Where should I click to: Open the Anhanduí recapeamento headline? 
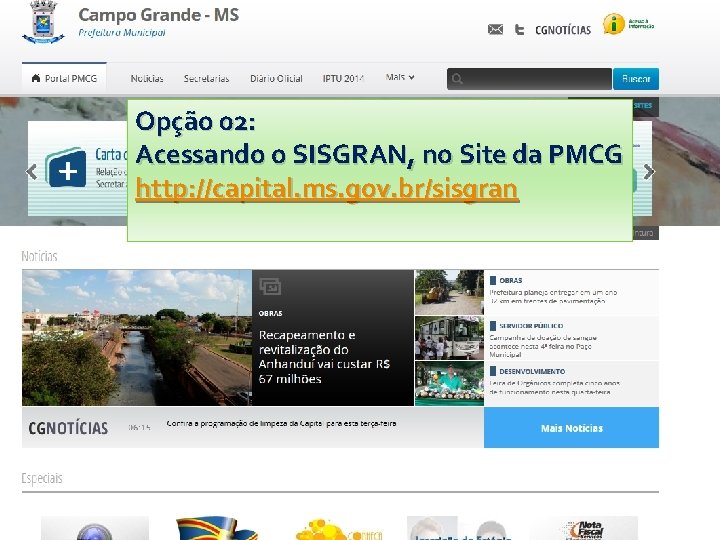324,357
